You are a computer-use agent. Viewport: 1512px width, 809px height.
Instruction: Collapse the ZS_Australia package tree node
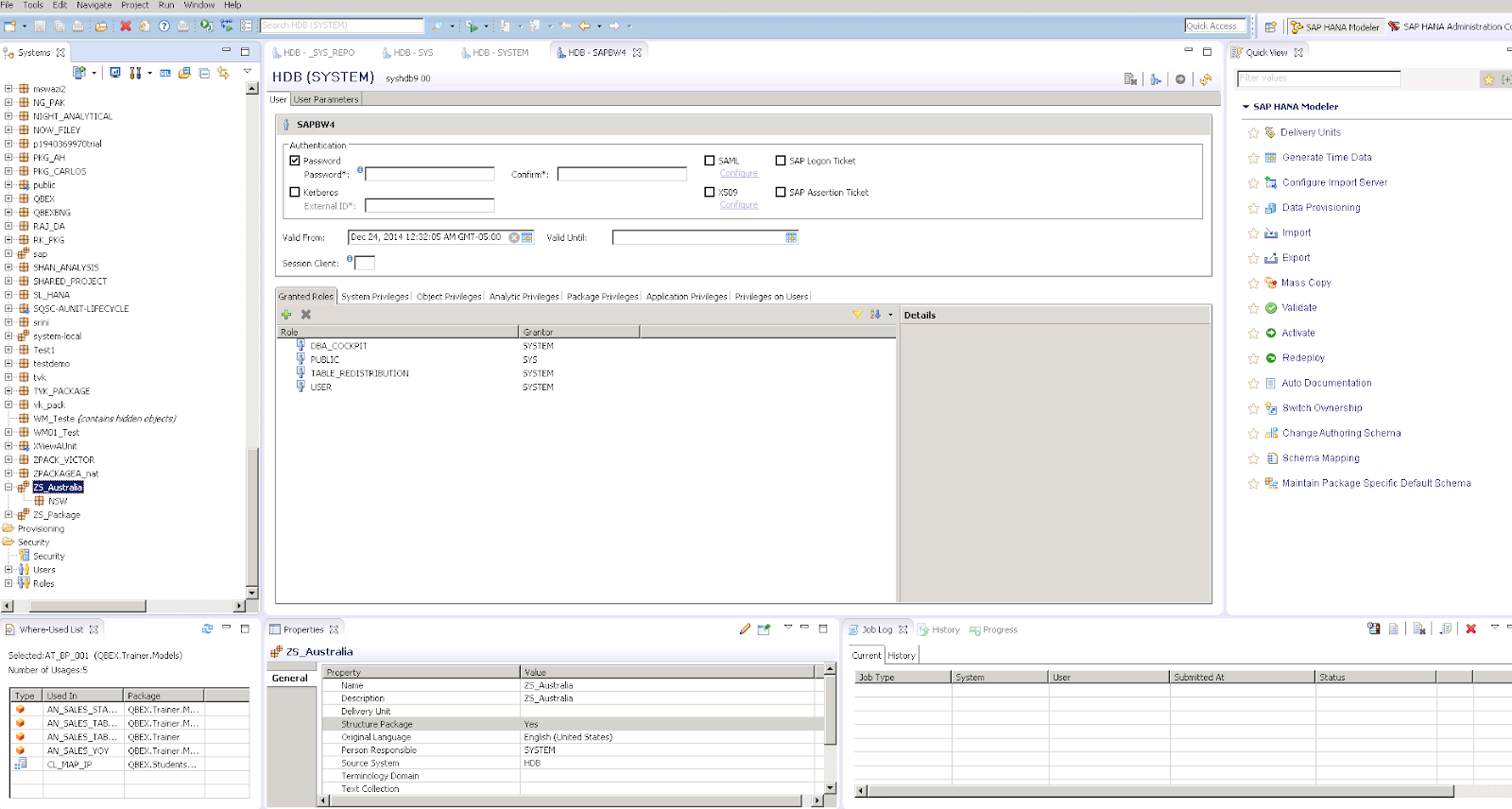(x=9, y=488)
